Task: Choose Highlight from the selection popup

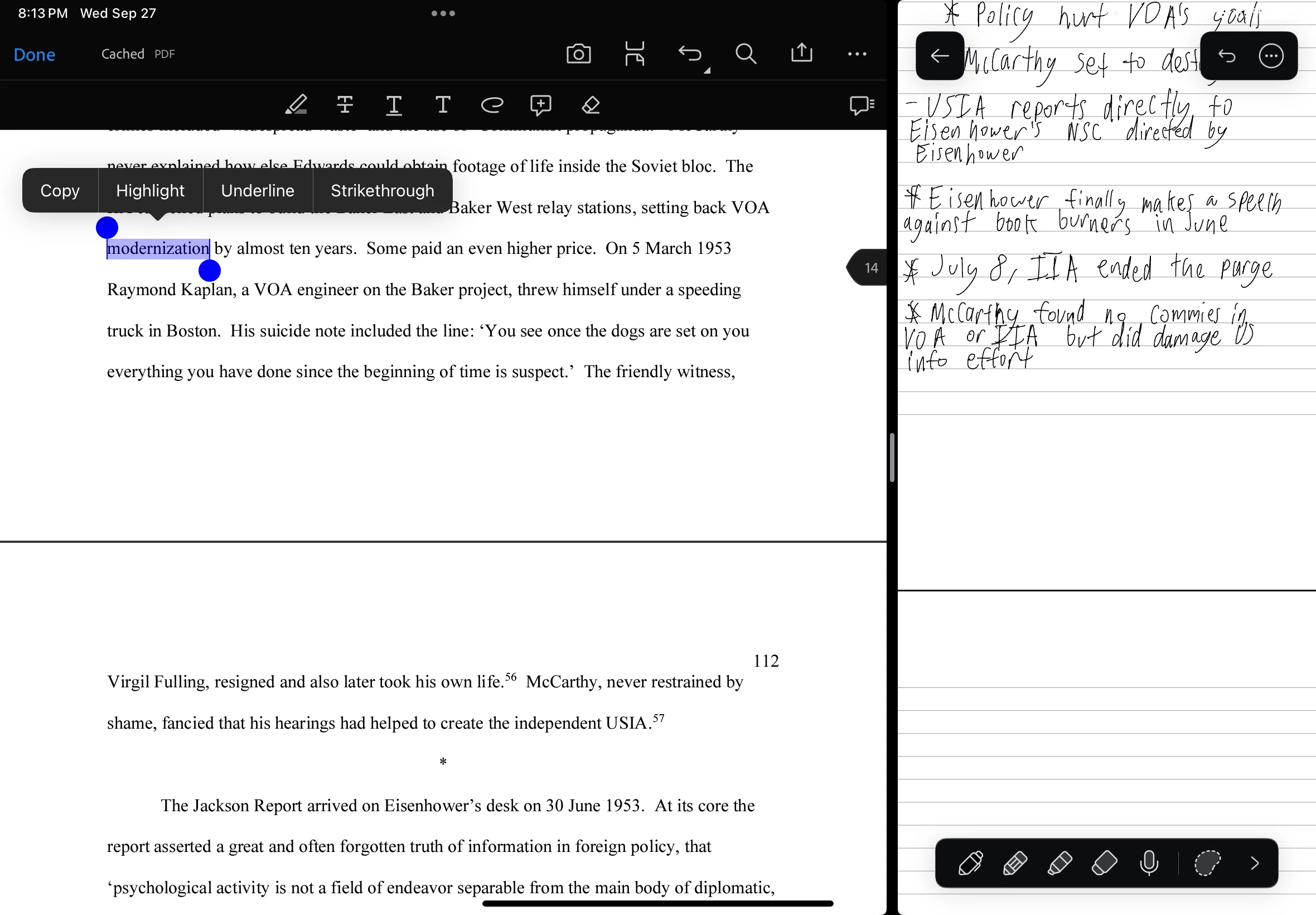Action: [x=150, y=190]
